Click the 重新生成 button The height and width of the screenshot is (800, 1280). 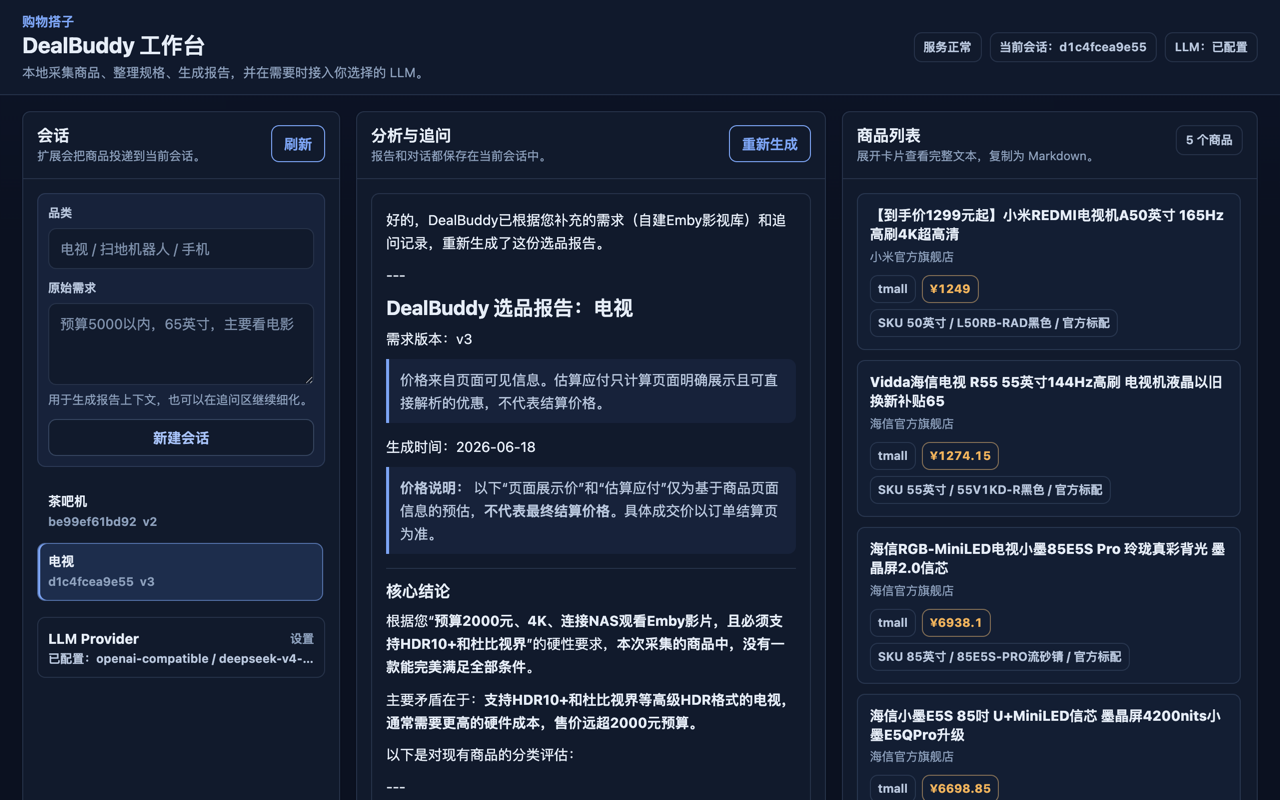pyautogui.click(x=770, y=144)
